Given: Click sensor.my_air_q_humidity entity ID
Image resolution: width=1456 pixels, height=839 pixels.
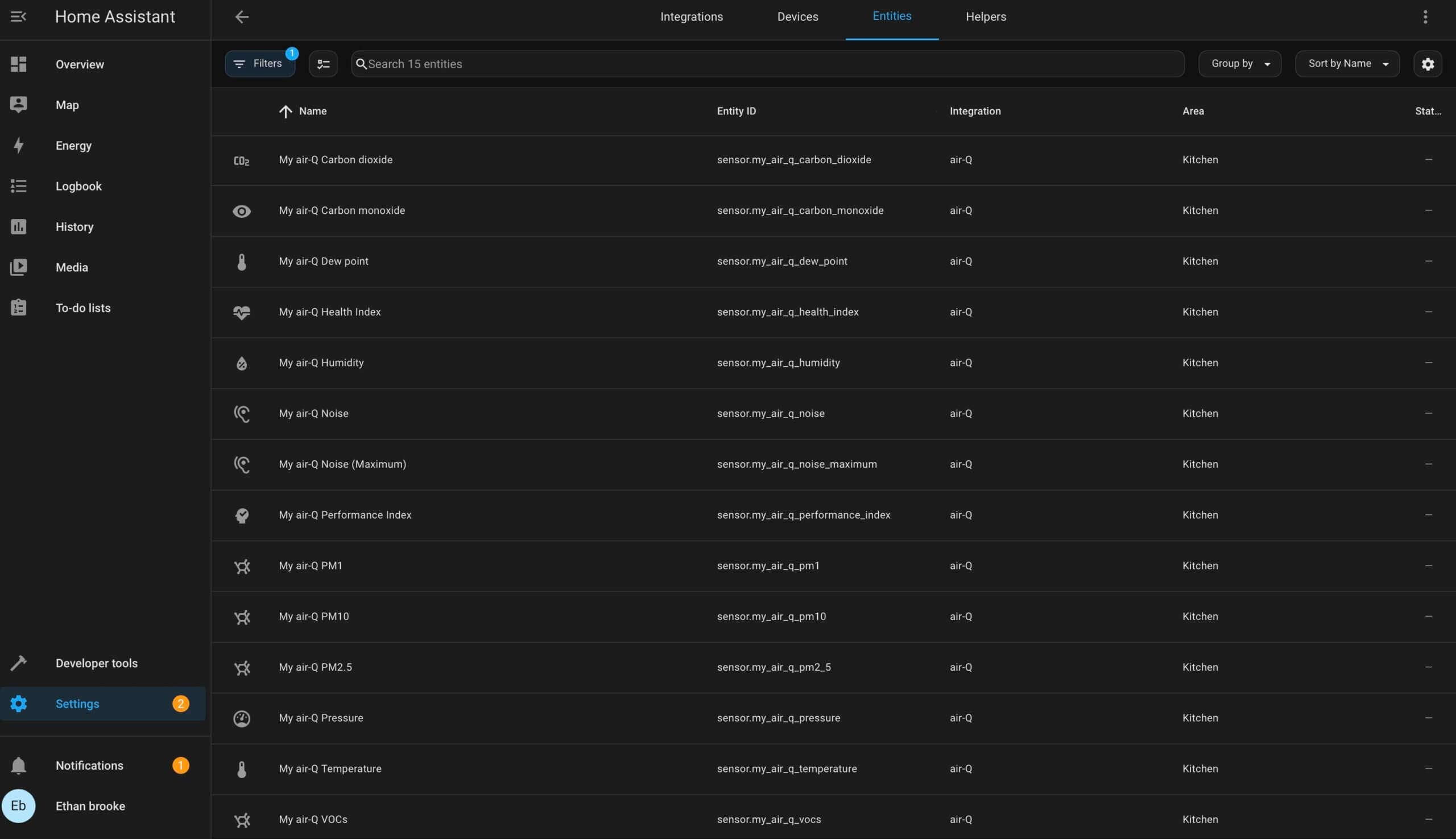Looking at the screenshot, I should pyautogui.click(x=779, y=362).
